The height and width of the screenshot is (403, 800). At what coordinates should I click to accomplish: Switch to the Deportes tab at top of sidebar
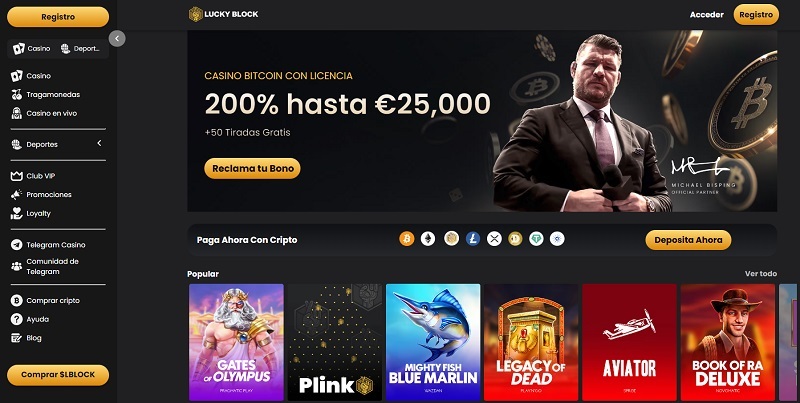[80, 48]
